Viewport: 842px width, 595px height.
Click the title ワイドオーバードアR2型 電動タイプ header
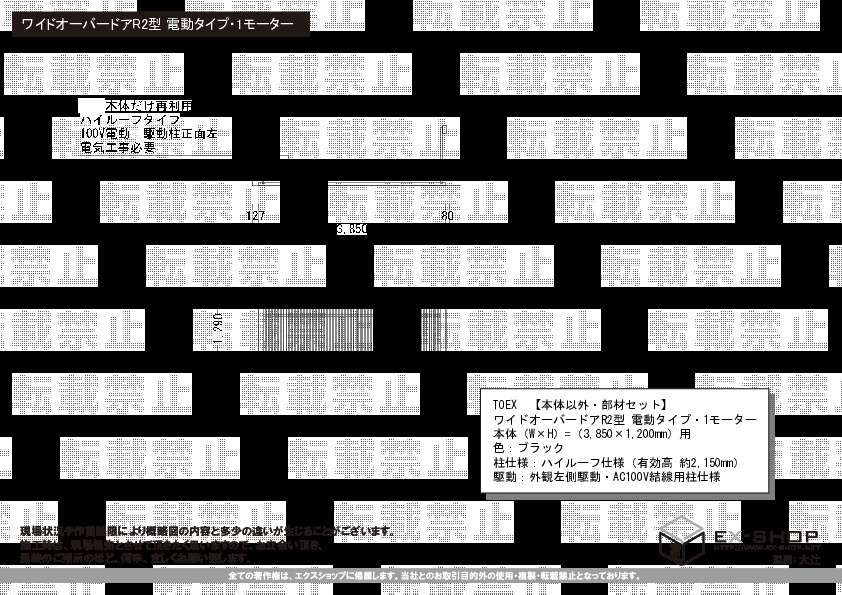coord(158,23)
